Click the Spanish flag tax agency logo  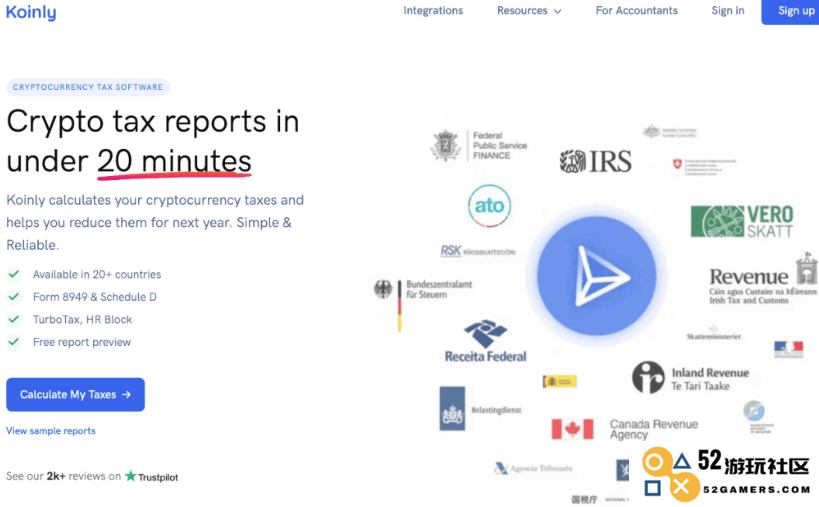559,382
